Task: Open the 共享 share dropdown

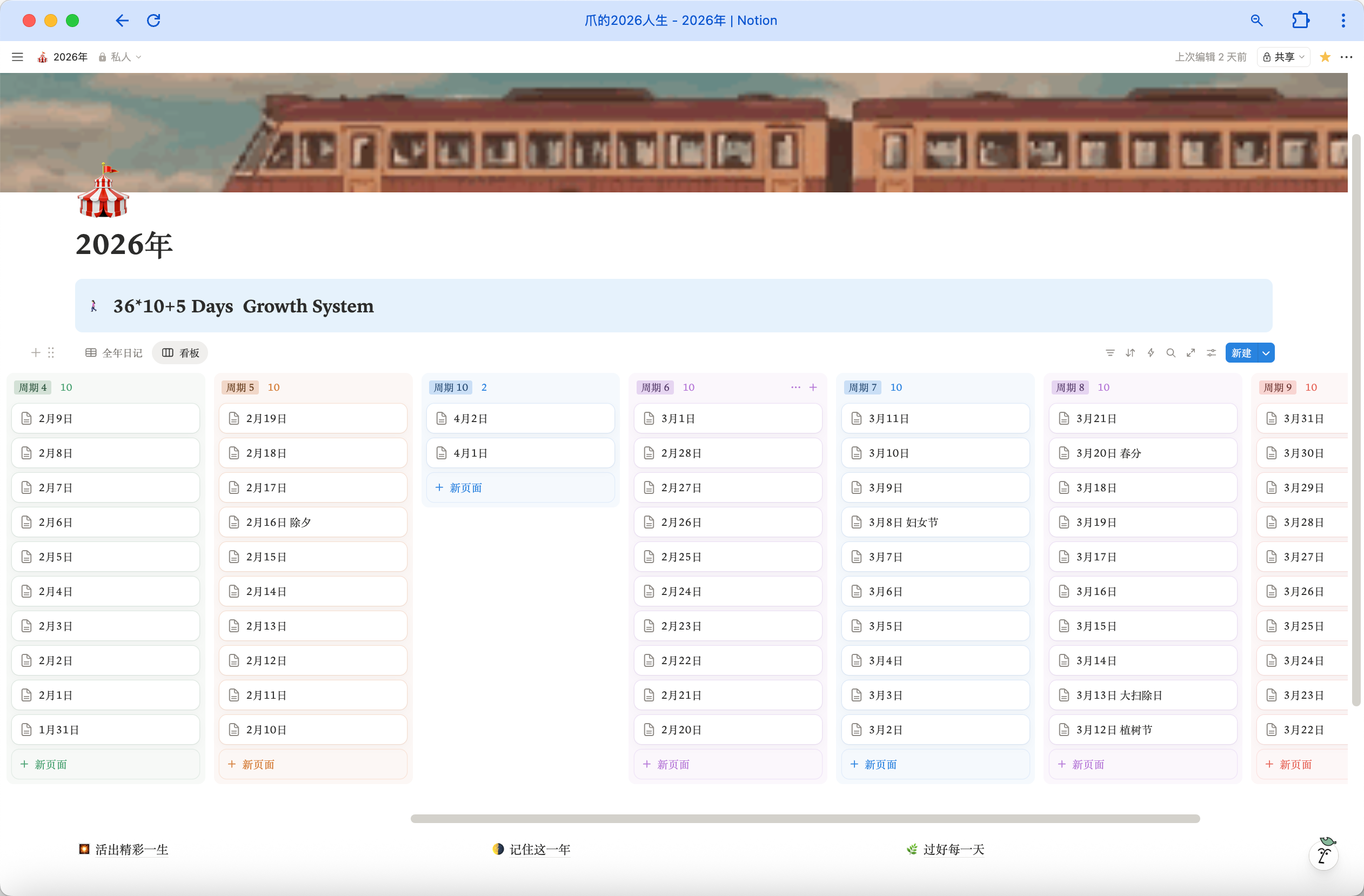Action: tap(1283, 57)
